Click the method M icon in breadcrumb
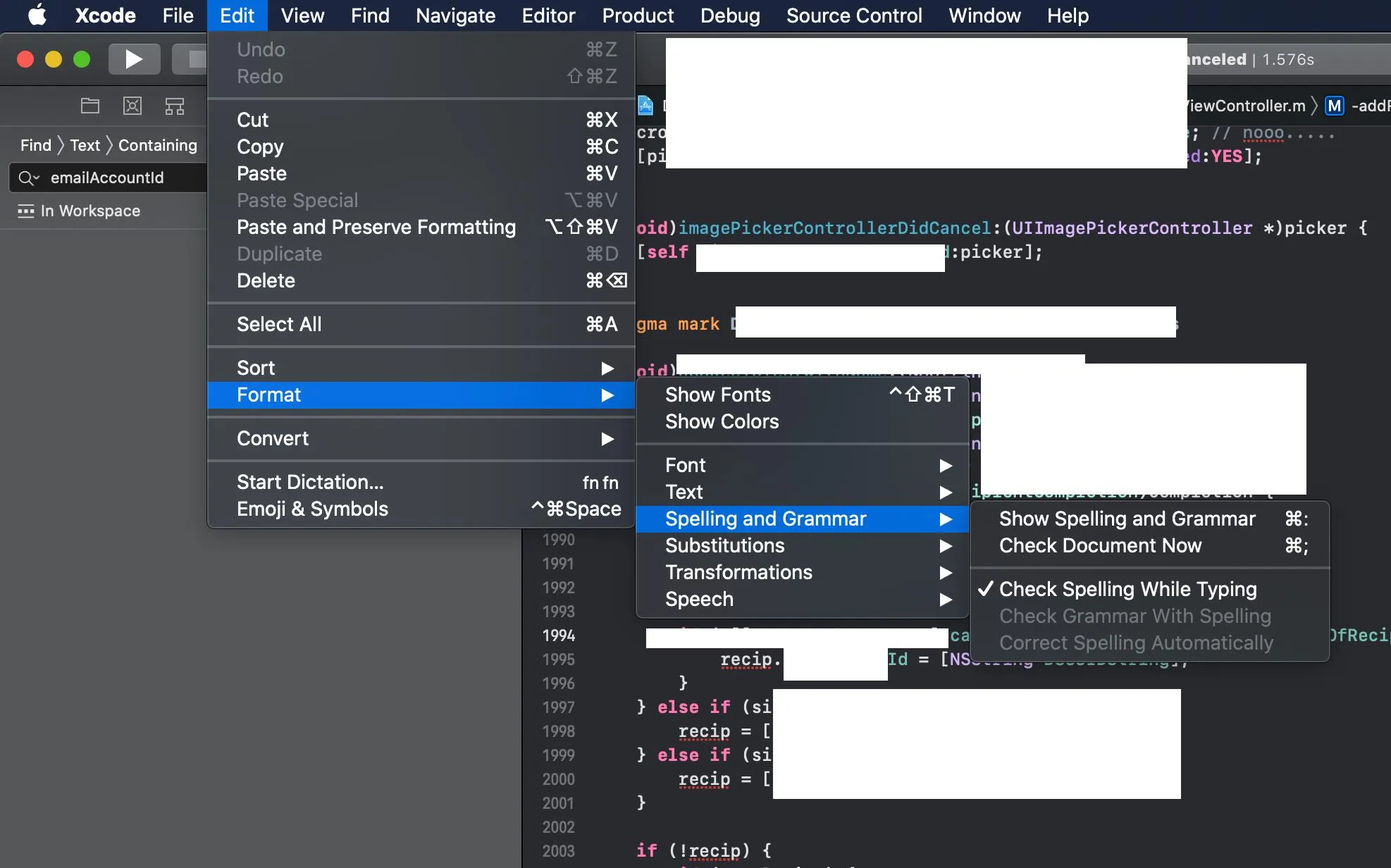1391x868 pixels. pyautogui.click(x=1334, y=106)
